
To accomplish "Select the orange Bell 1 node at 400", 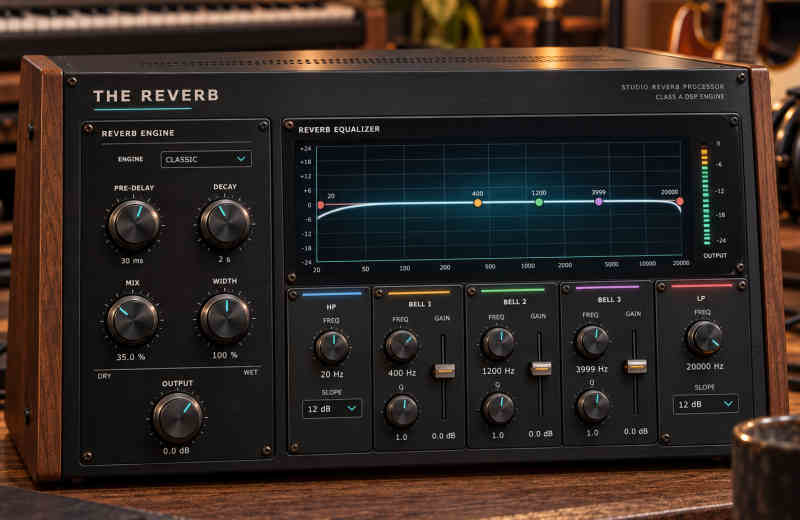I will [478, 203].
